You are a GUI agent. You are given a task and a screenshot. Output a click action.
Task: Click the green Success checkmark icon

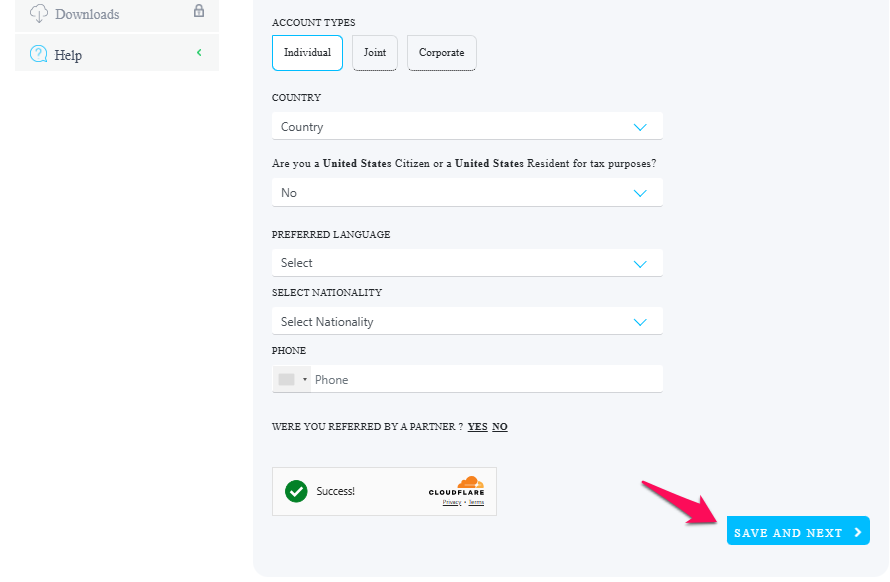296,491
